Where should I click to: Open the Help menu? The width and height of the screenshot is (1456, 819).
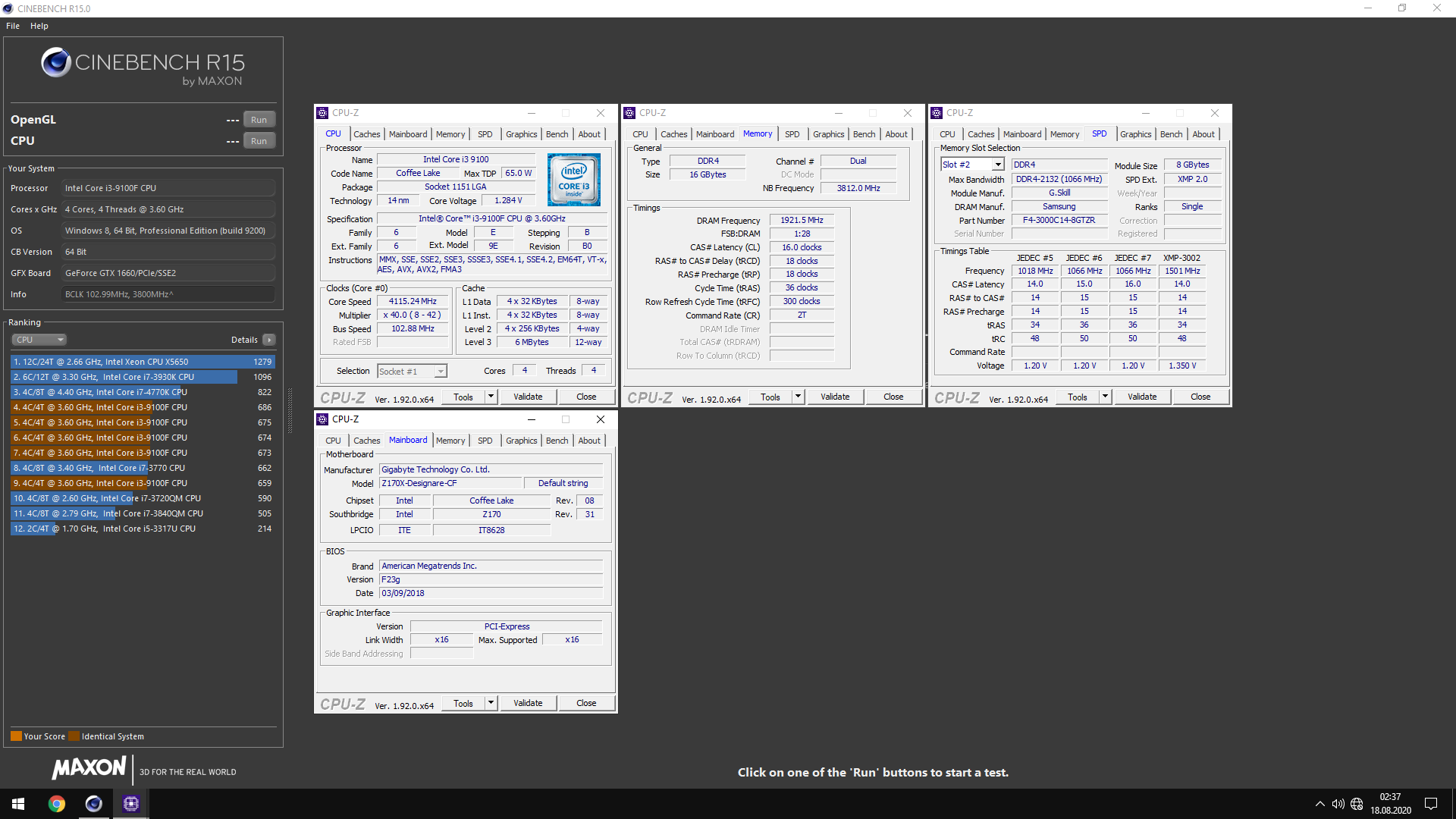tap(39, 26)
